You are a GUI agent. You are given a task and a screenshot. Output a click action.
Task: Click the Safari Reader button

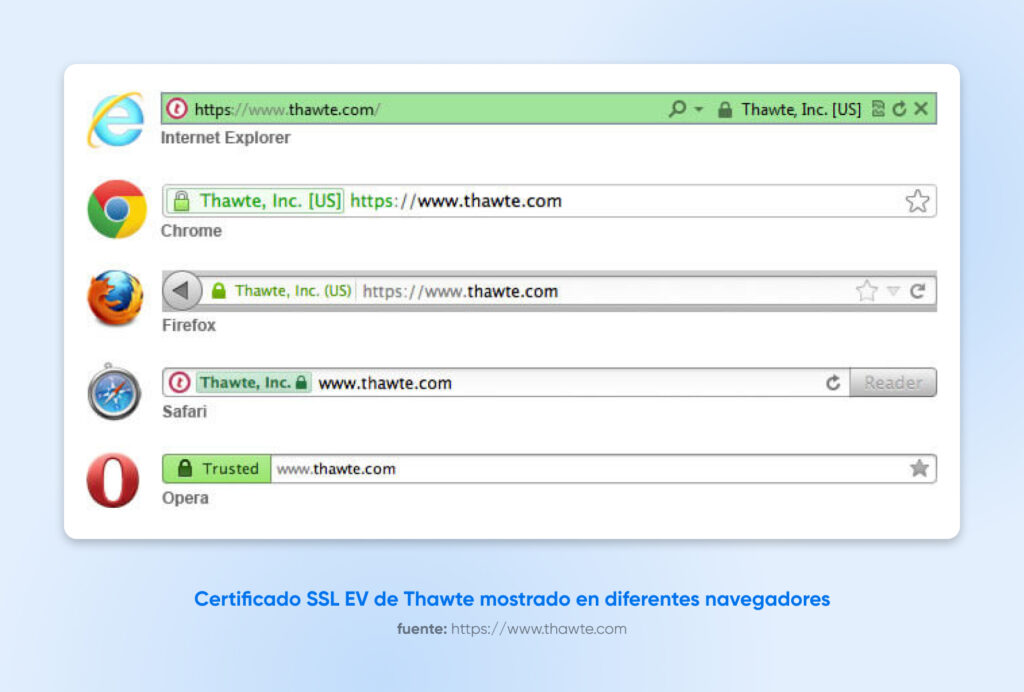892,383
